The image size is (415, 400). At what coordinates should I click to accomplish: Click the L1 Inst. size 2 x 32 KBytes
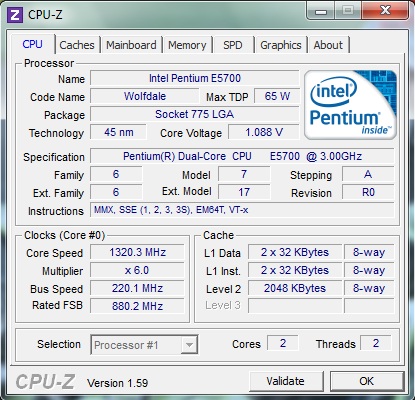pos(295,270)
